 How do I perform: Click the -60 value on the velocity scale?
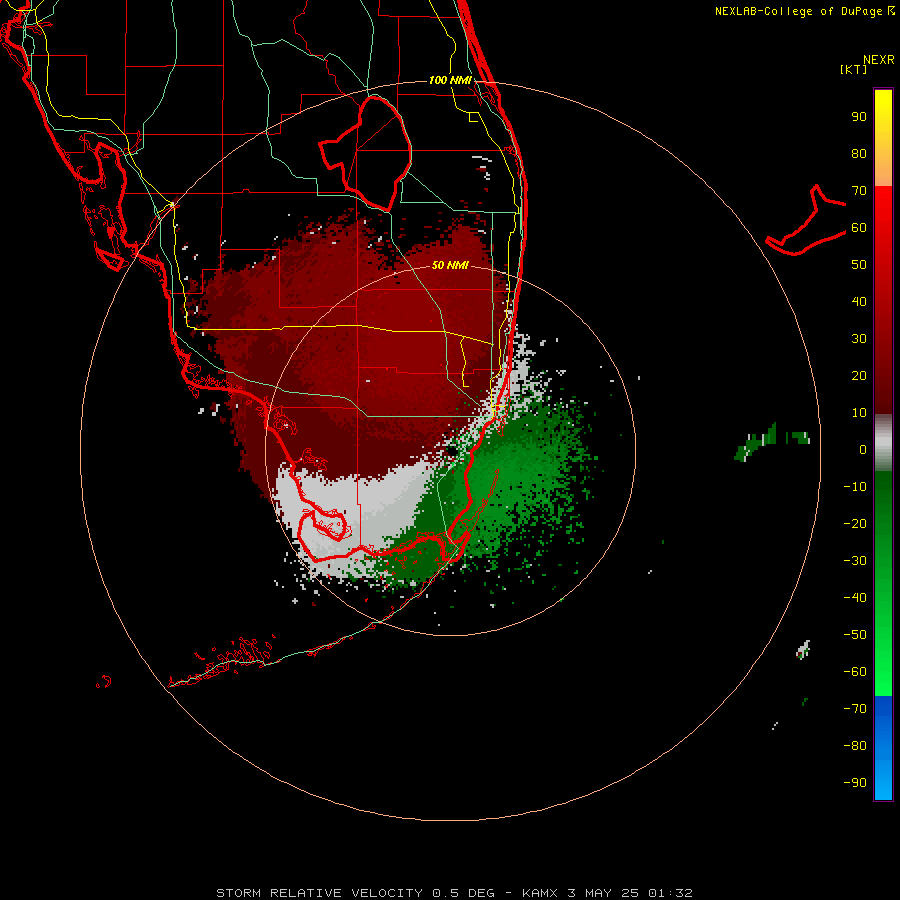point(855,672)
